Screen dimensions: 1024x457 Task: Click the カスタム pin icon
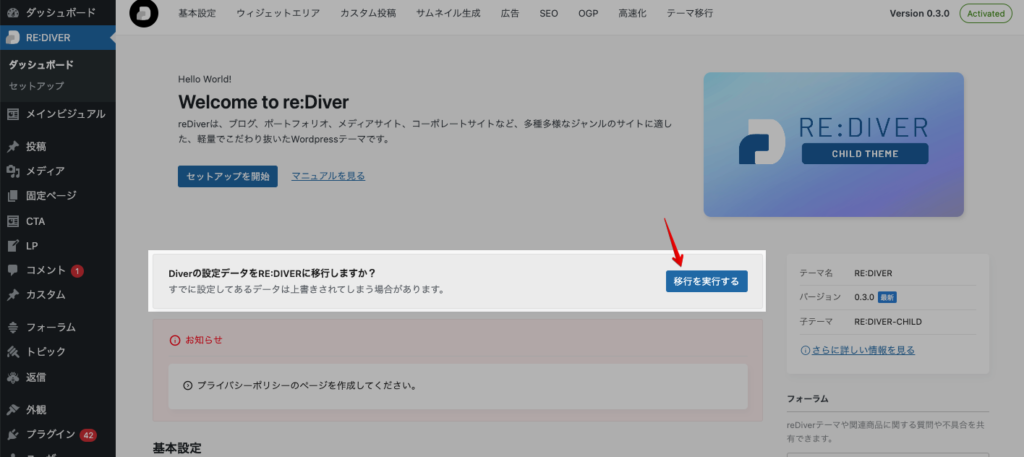coord(13,294)
